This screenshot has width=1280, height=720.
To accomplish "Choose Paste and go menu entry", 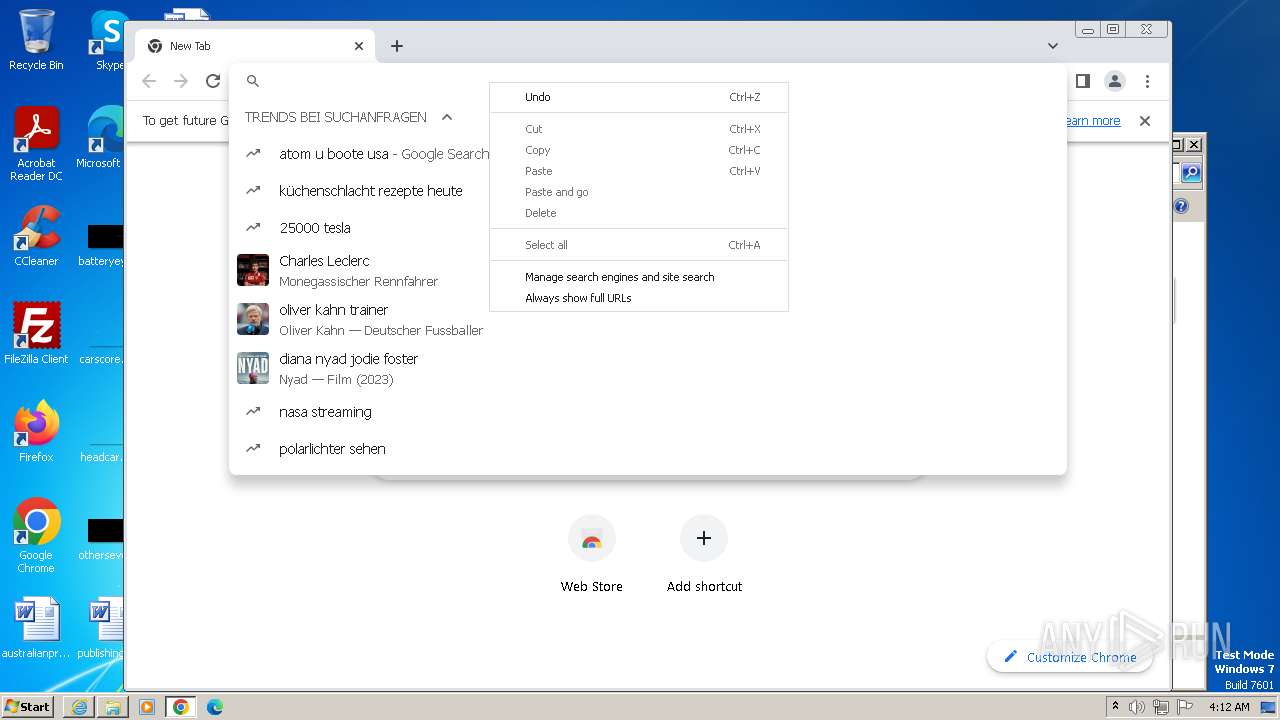I will click(639, 192).
